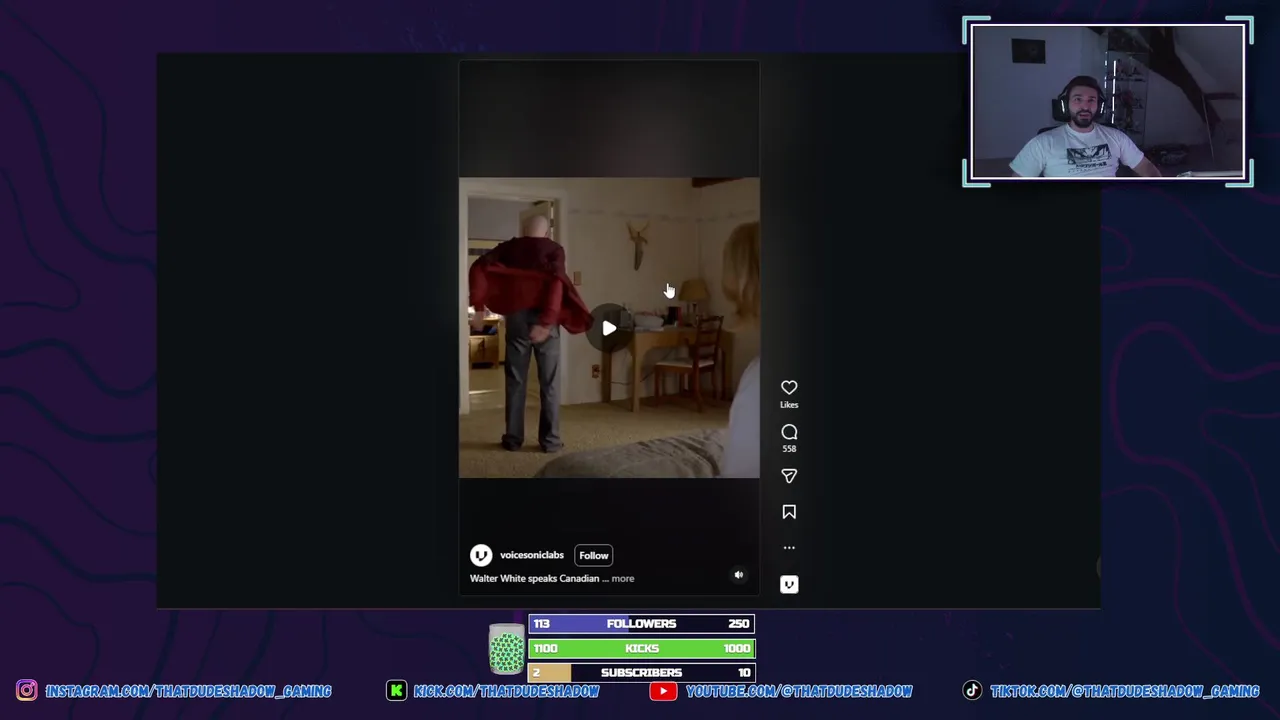
Task: Click the youtube.com/@thatdudeshadow text
Action: [x=799, y=691]
